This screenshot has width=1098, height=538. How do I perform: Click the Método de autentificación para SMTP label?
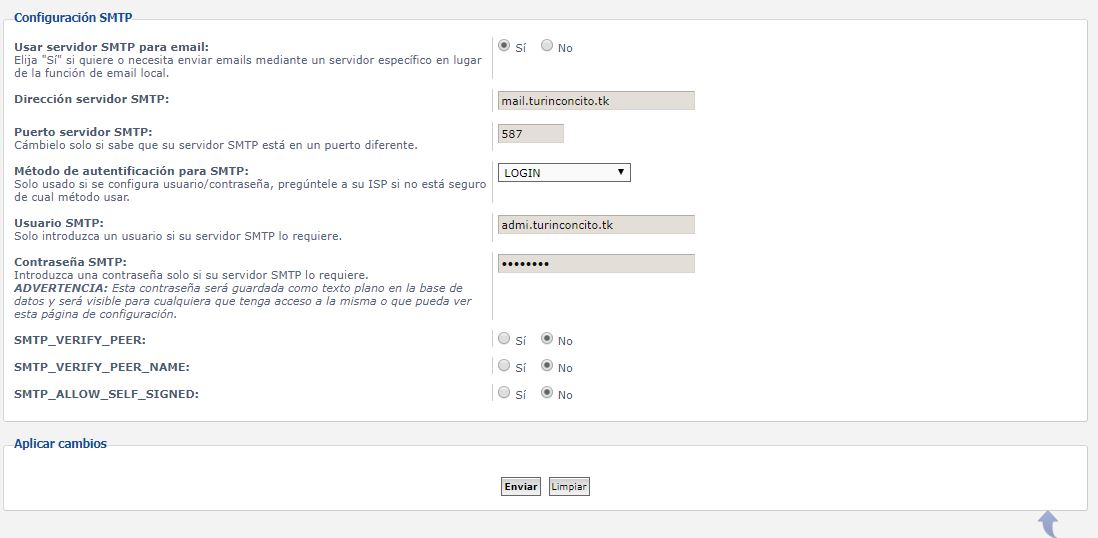click(x=131, y=171)
